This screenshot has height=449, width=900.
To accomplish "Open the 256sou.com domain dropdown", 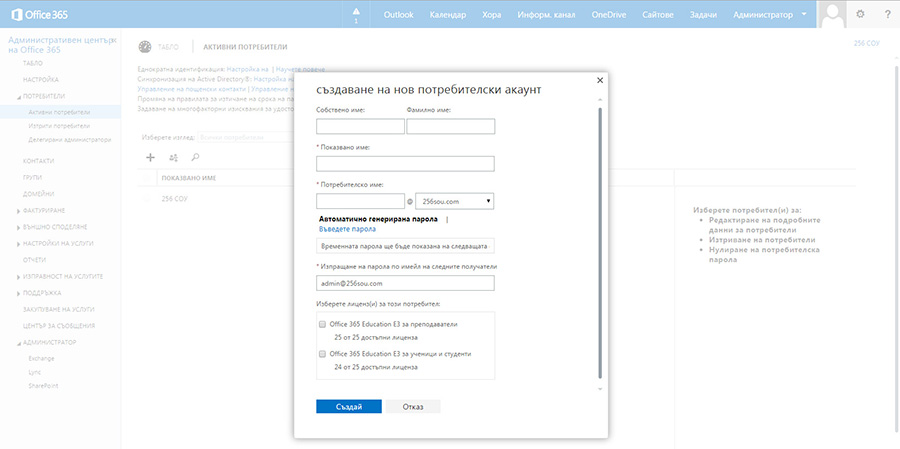I will (455, 201).
